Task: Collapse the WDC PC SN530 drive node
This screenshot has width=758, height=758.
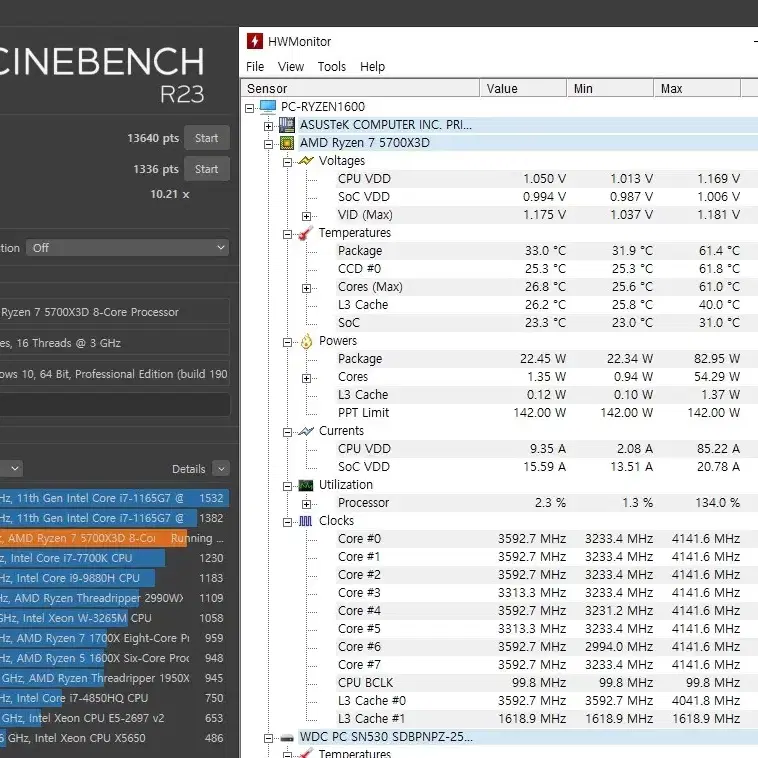Action: pyautogui.click(x=268, y=738)
